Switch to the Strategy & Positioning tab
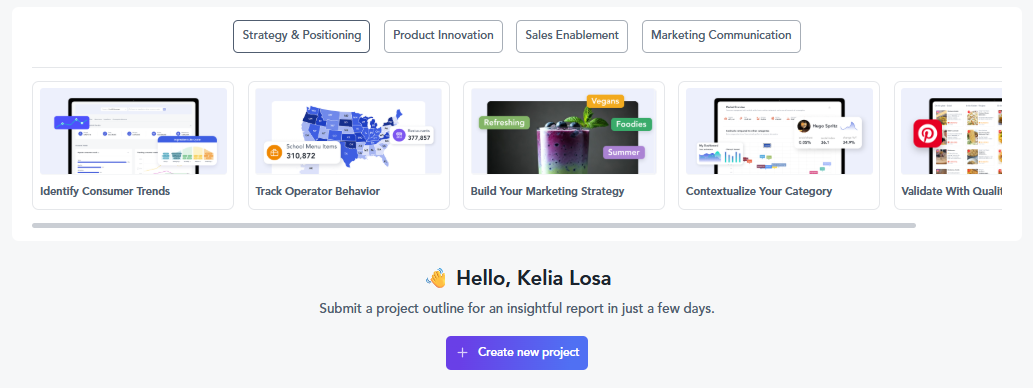Viewport: 1033px width, 388px height. (302, 36)
